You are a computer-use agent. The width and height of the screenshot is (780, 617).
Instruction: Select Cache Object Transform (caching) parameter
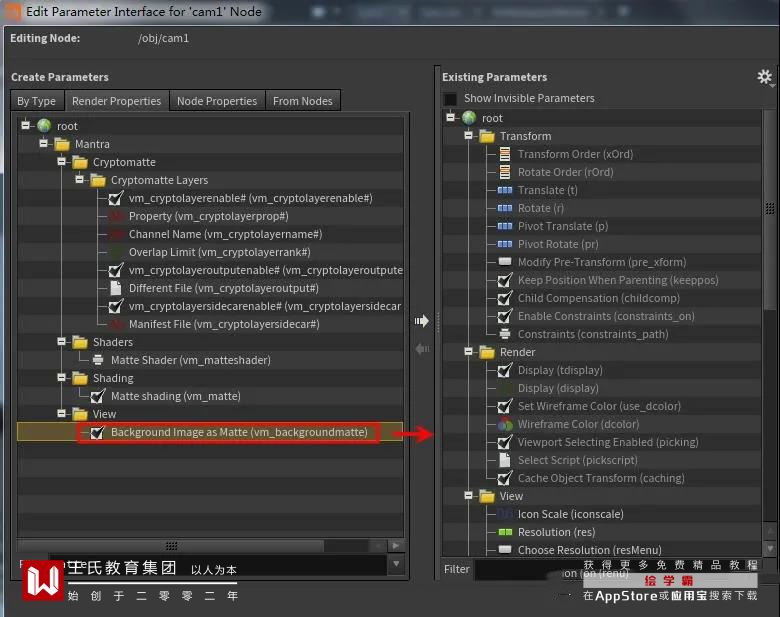[601, 478]
